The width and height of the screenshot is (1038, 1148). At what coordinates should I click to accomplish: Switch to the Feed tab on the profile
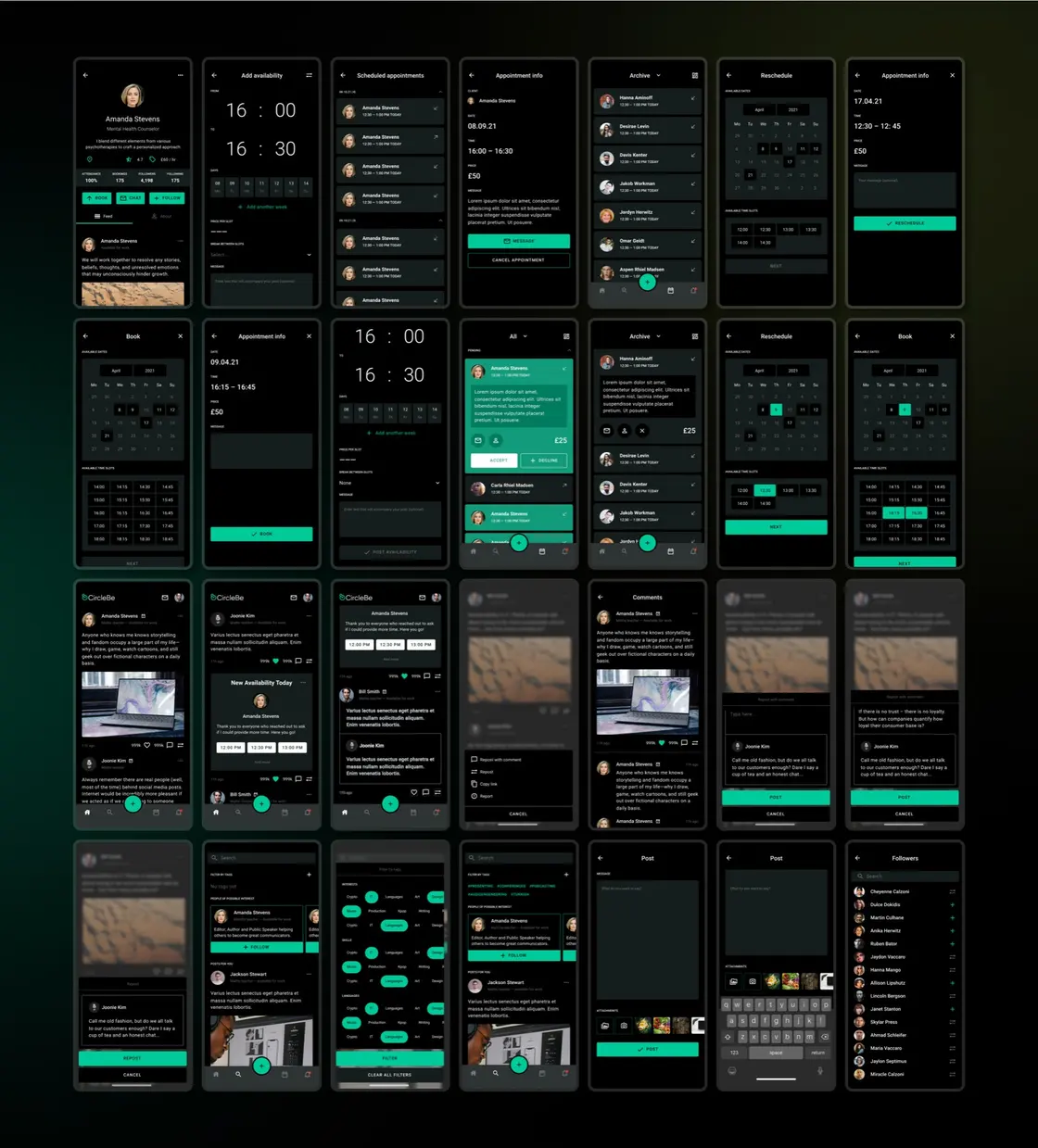tap(104, 216)
